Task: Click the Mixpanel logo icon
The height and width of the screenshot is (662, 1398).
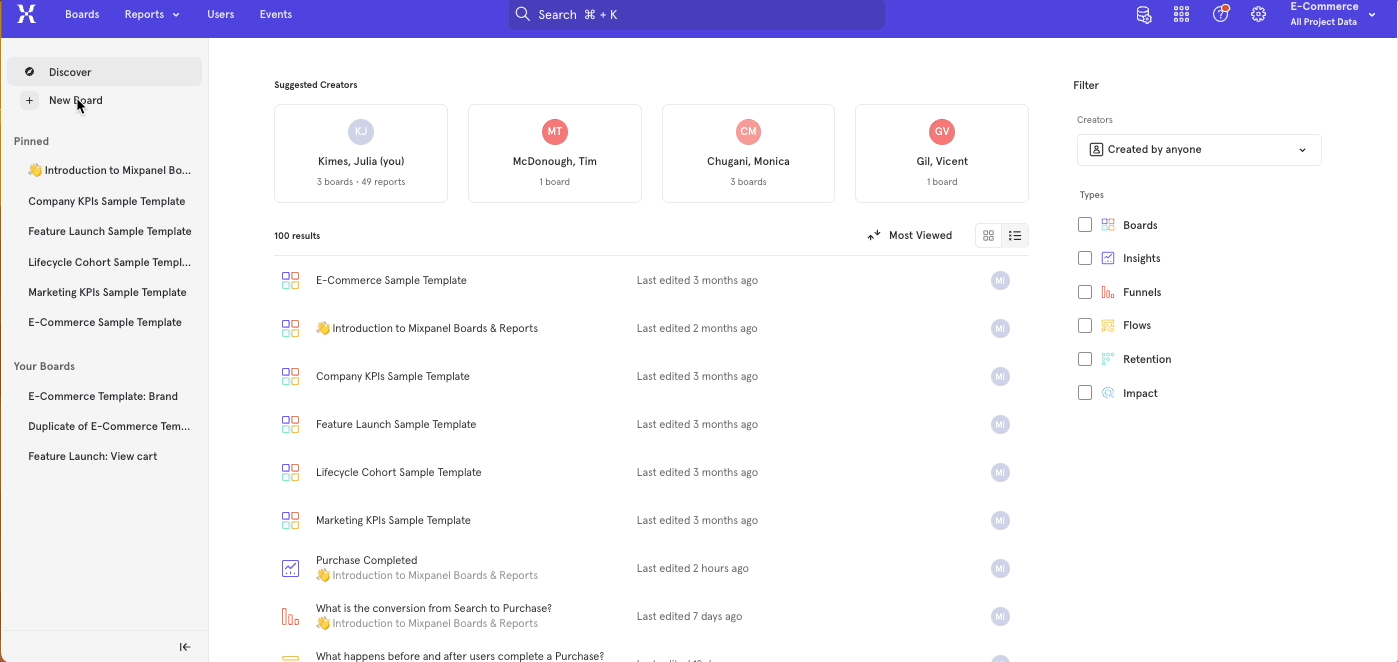Action: (x=27, y=14)
